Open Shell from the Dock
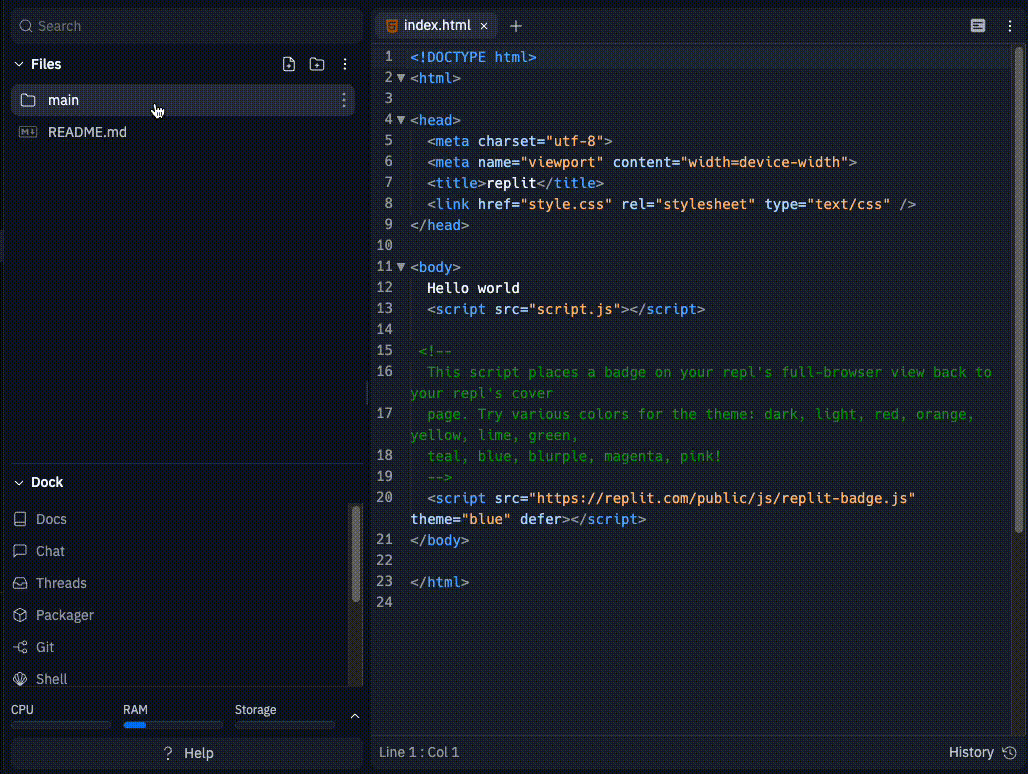Viewport: 1028px width, 774px height. 51,679
